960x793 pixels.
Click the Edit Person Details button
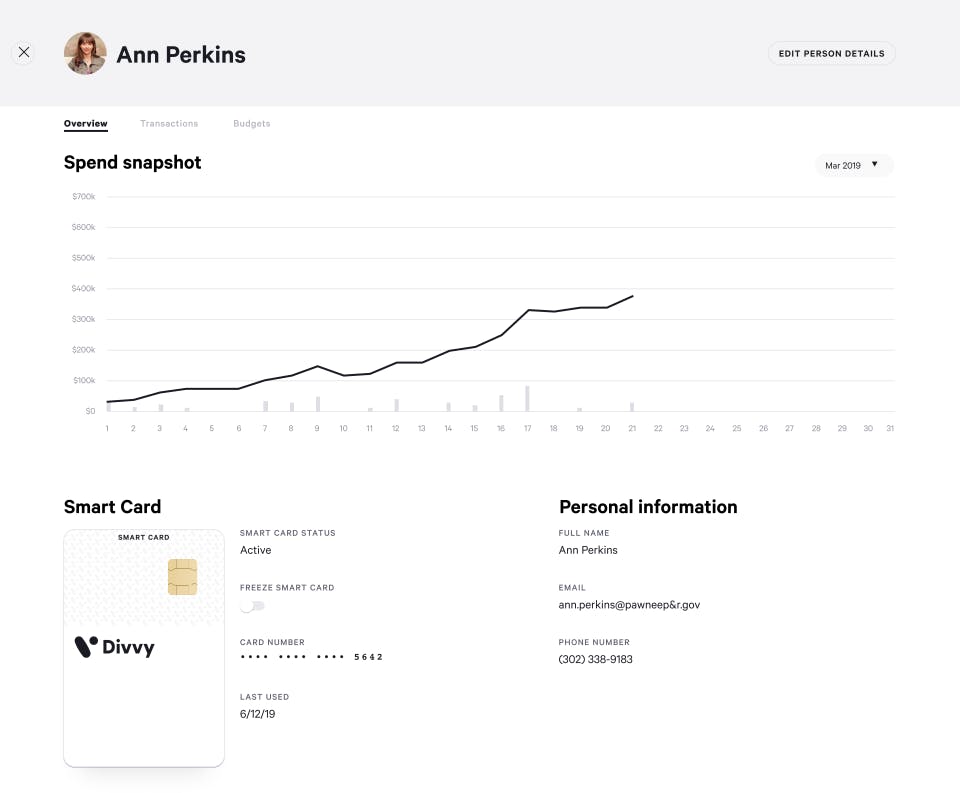pos(831,54)
